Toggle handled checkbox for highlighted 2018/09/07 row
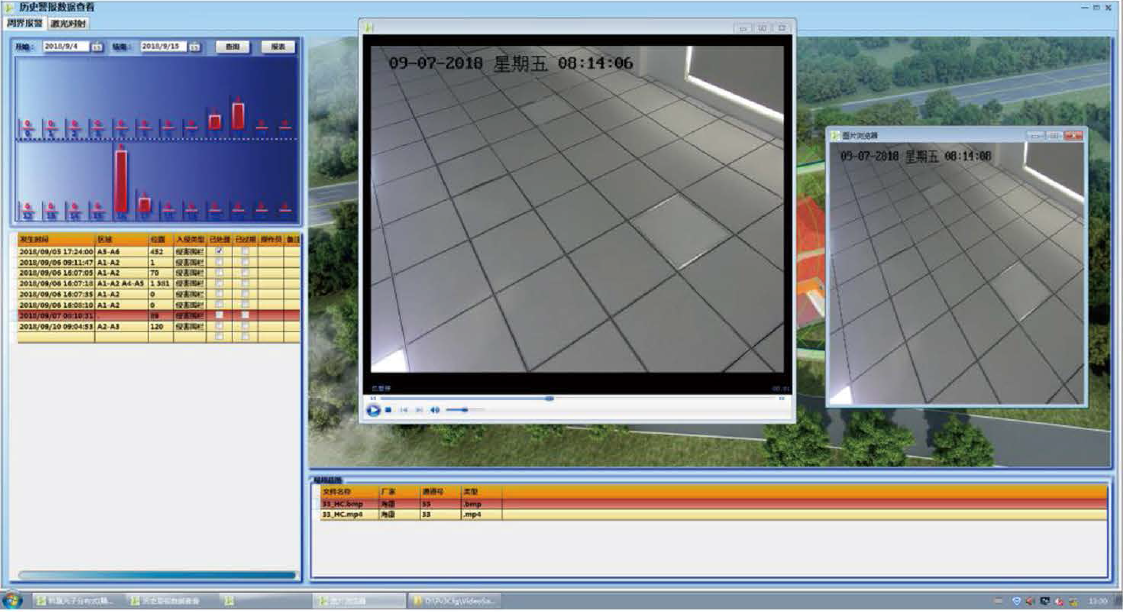Screen dimensions: 1123x612 click(x=219, y=315)
